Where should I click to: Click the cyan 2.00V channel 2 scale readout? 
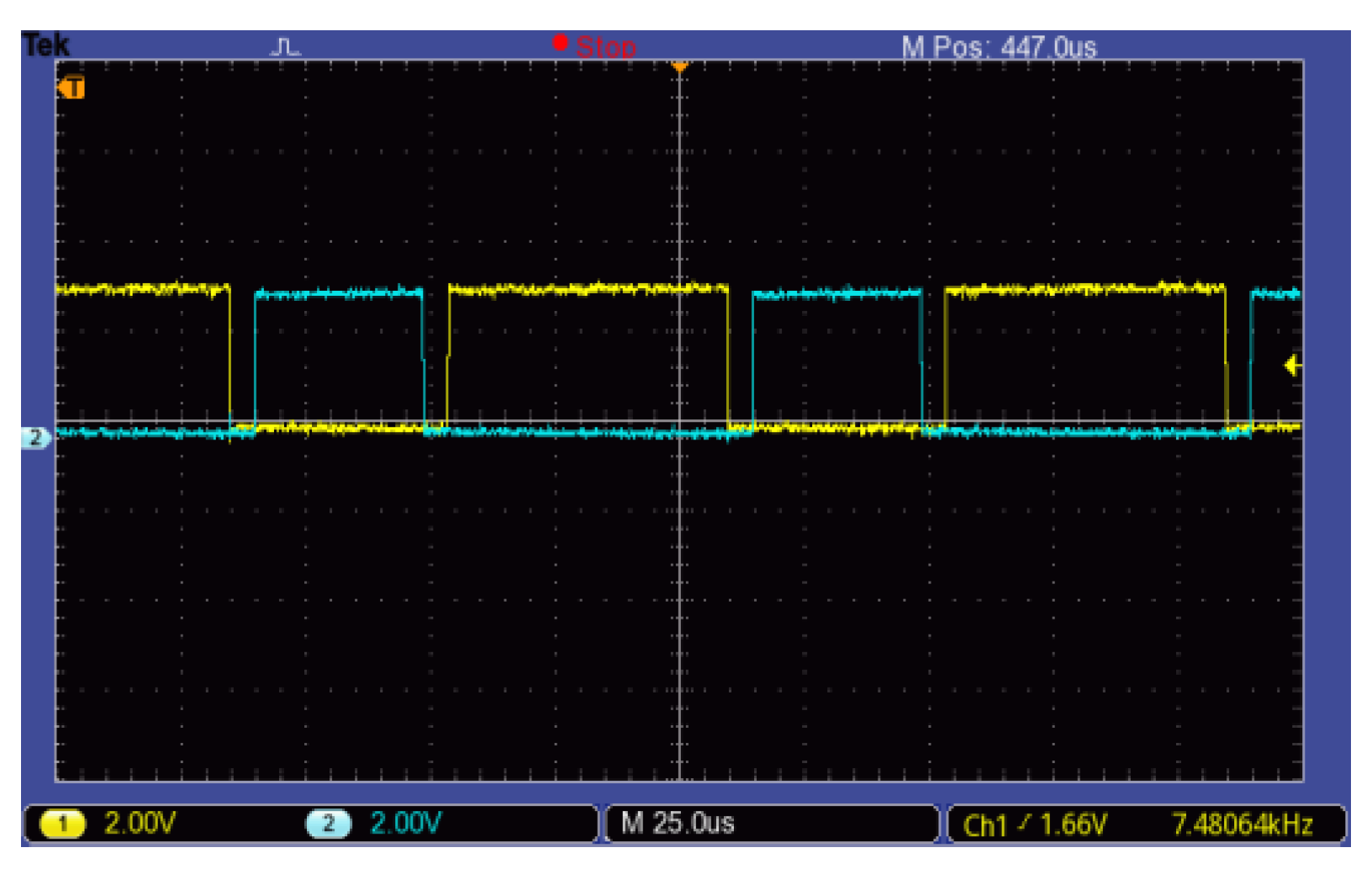pos(405,824)
